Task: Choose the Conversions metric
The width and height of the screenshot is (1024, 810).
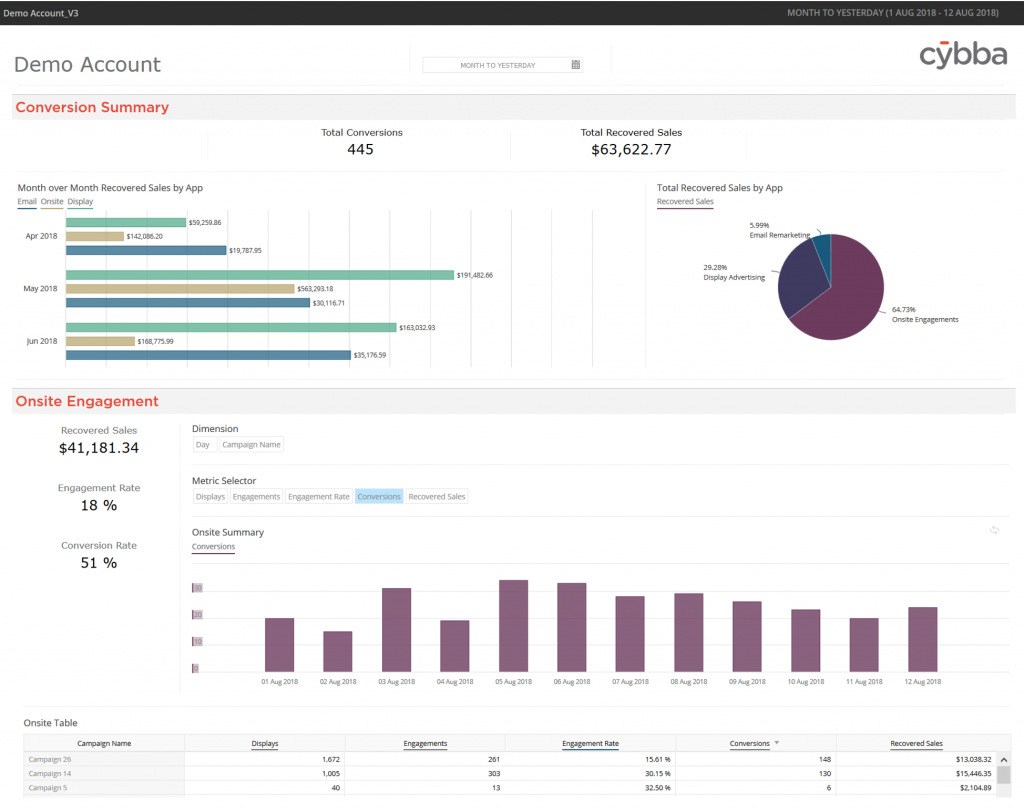Action: (x=379, y=496)
